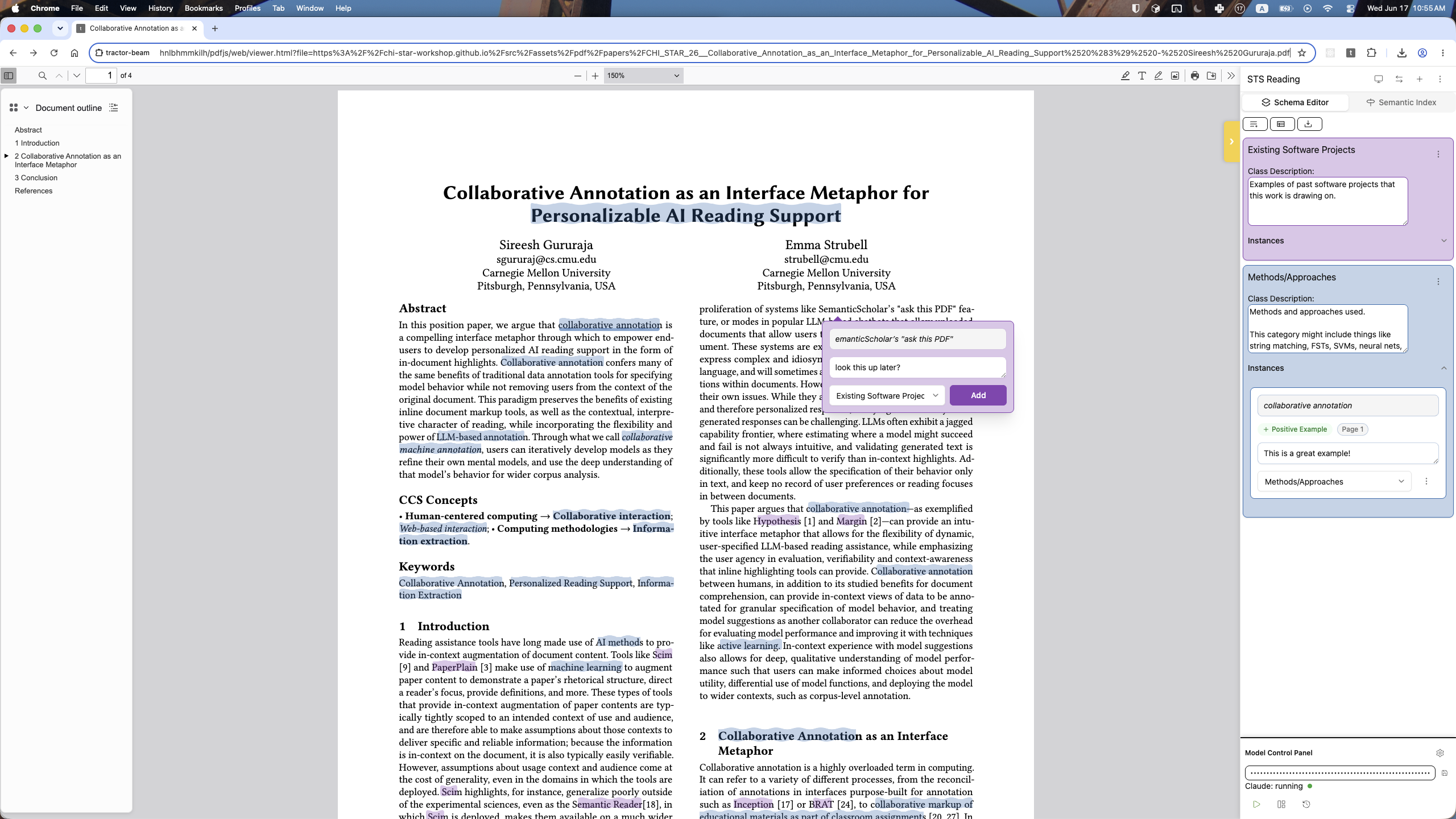
Task: Jump to 3 Conclusion in outline
Action: (x=36, y=178)
